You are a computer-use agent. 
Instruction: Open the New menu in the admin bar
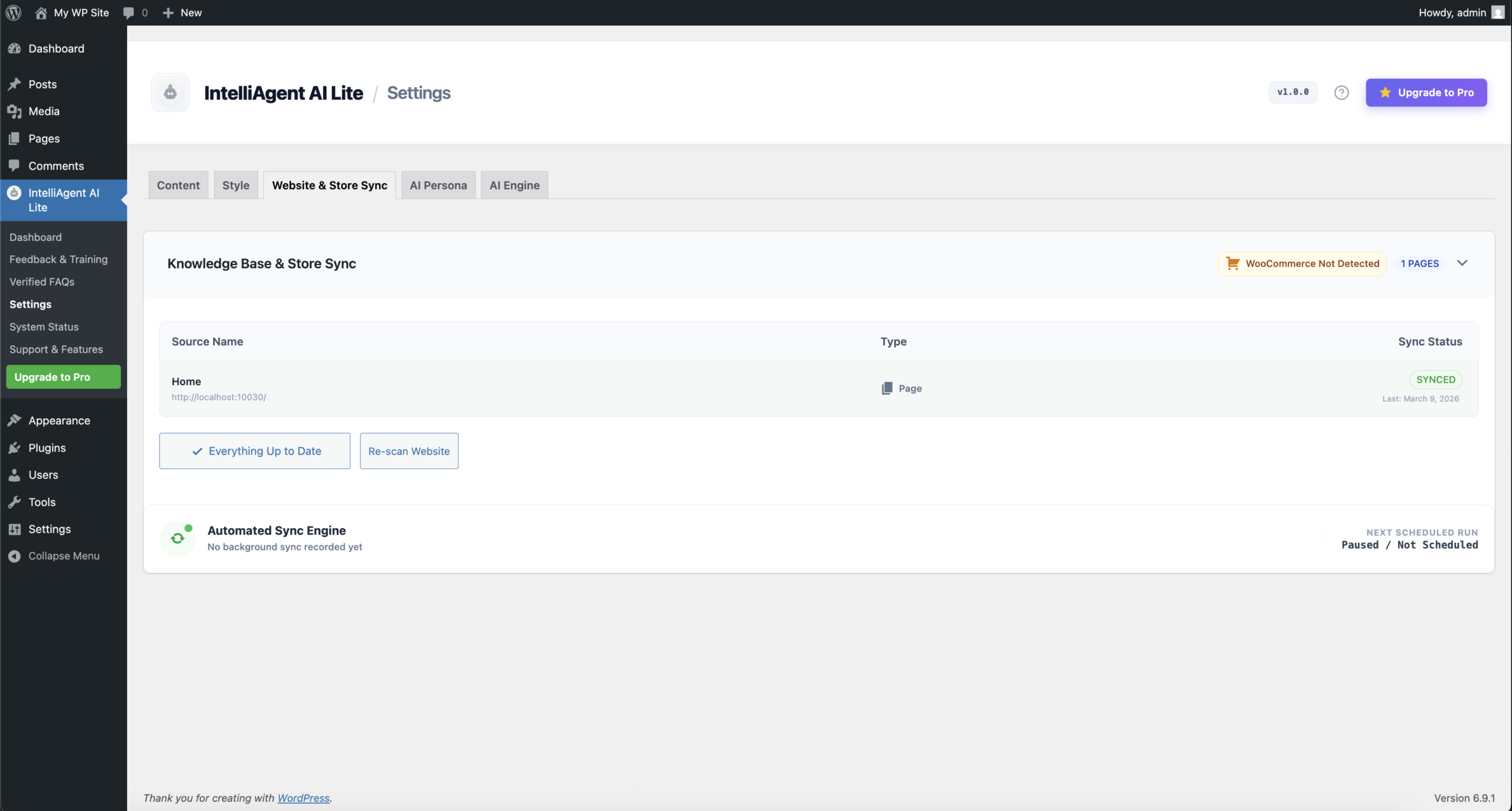[181, 12]
